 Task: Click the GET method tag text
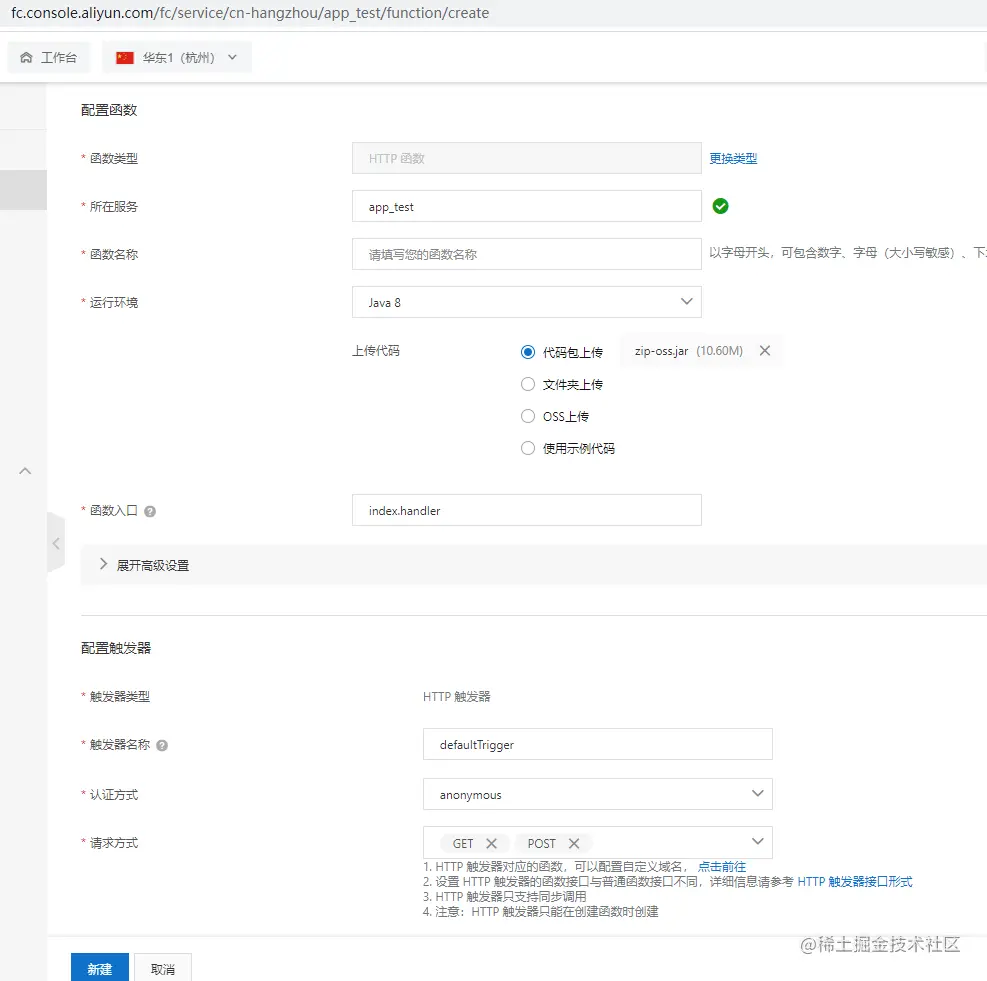463,844
